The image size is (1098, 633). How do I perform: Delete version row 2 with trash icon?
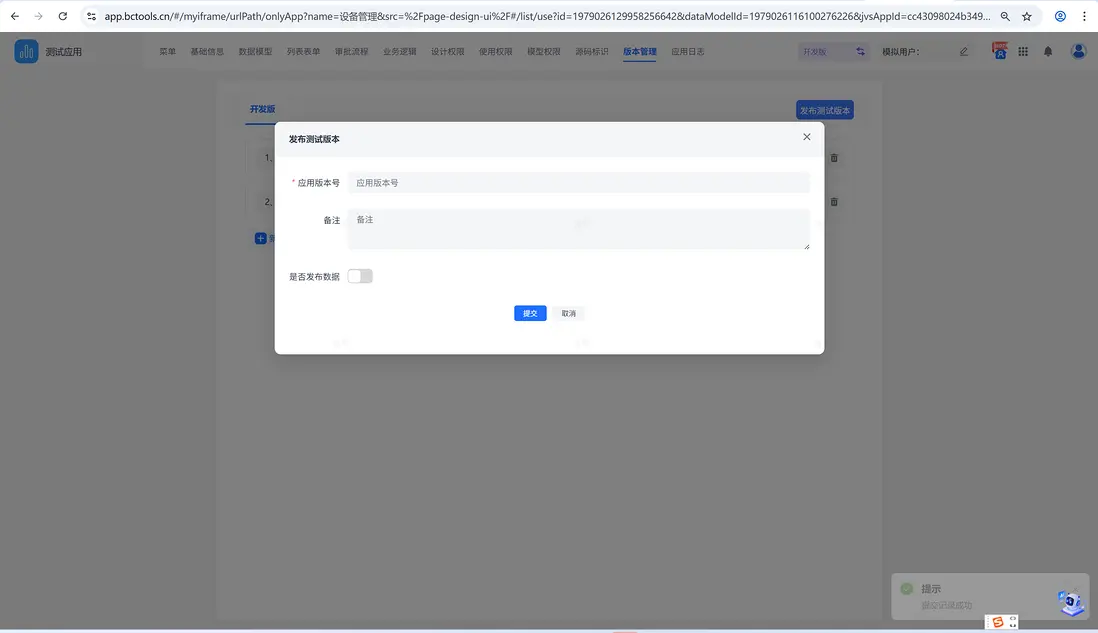pyautogui.click(x=834, y=202)
